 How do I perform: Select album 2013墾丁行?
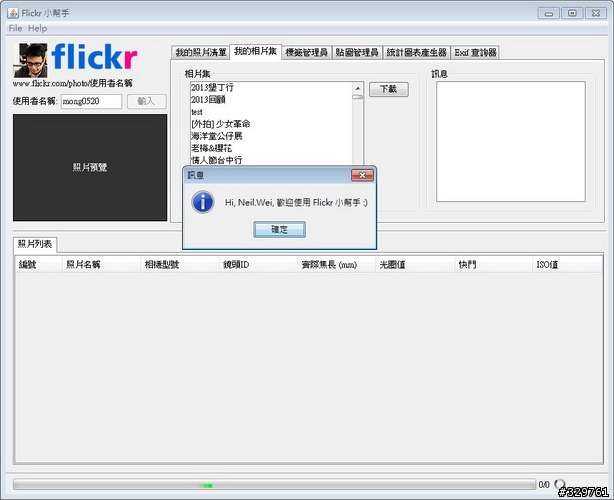(271, 87)
